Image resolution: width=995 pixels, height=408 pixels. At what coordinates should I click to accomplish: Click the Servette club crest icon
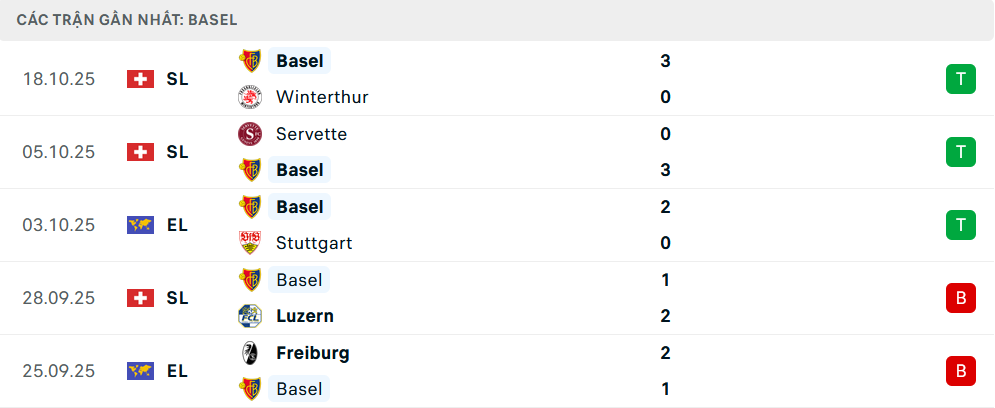[x=249, y=134]
